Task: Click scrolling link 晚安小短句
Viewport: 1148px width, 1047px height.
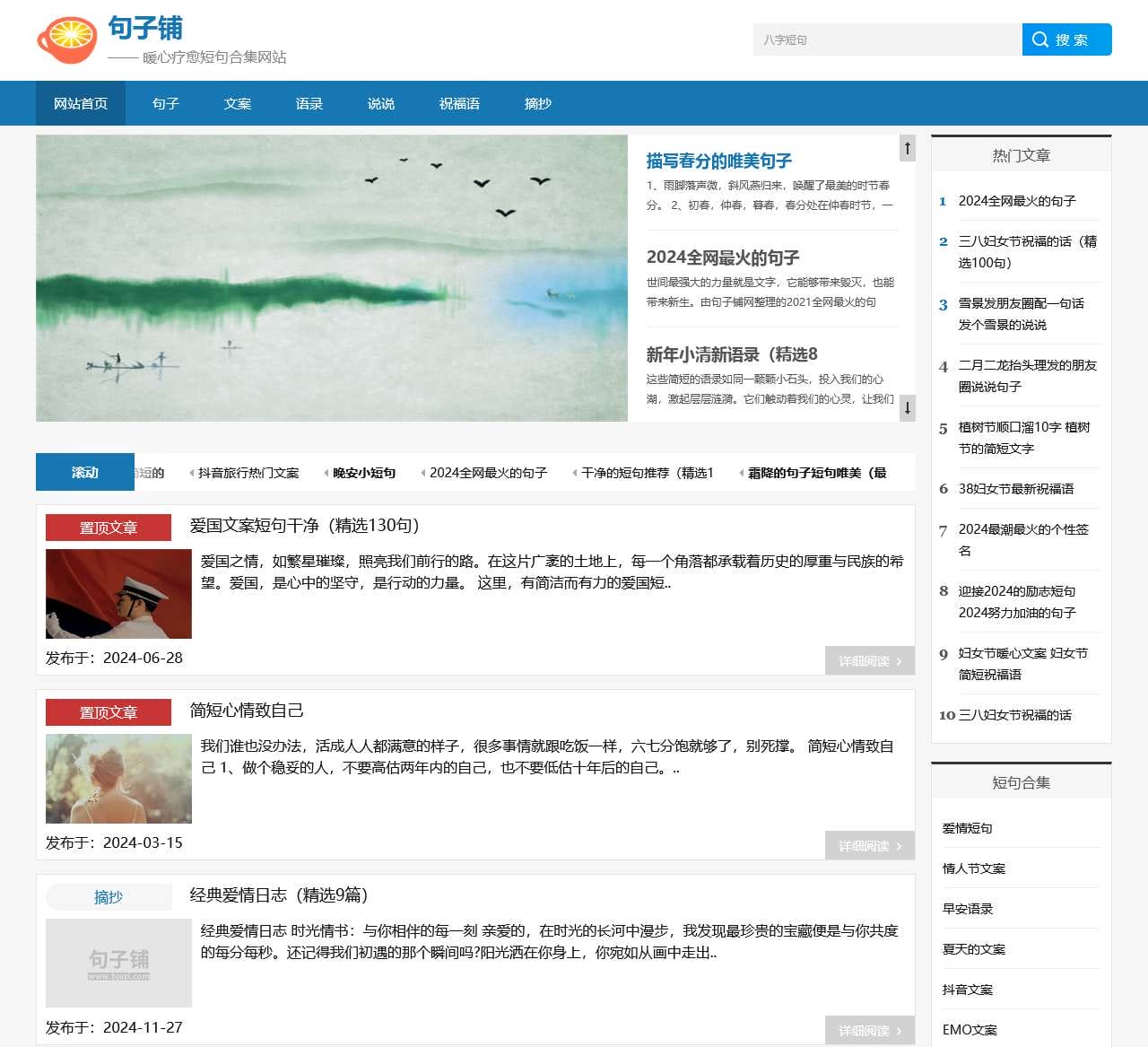Action: click(x=364, y=473)
